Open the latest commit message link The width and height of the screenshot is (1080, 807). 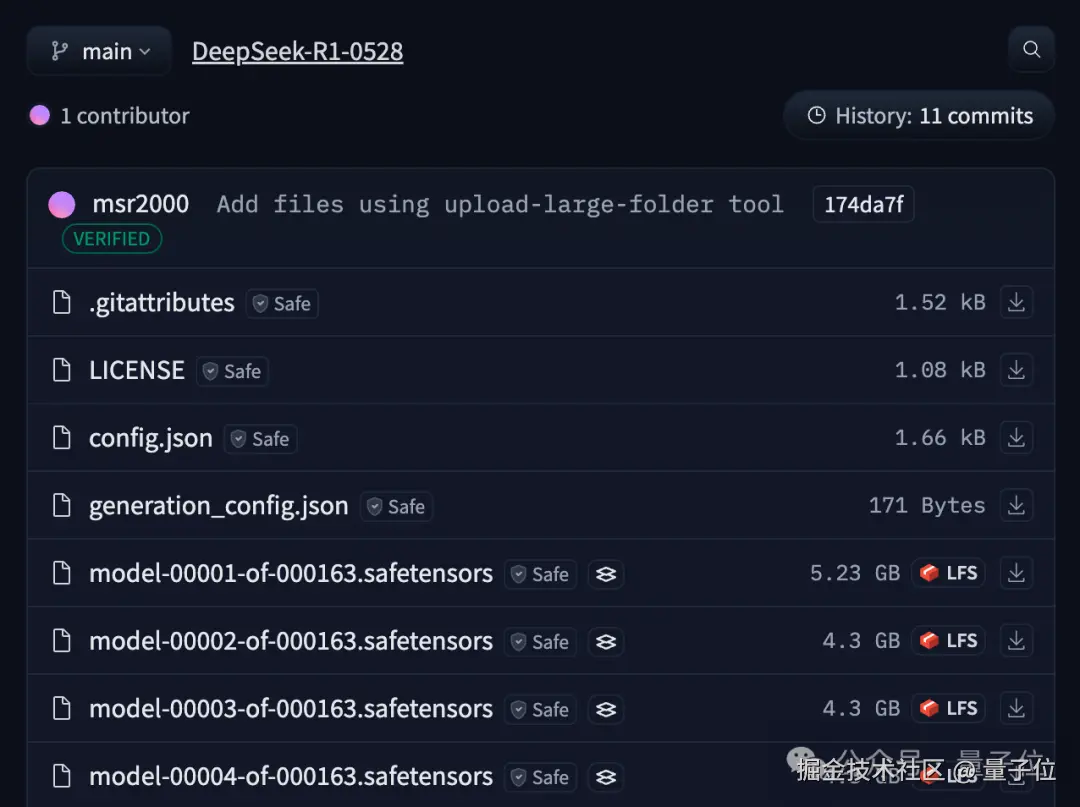pos(500,205)
